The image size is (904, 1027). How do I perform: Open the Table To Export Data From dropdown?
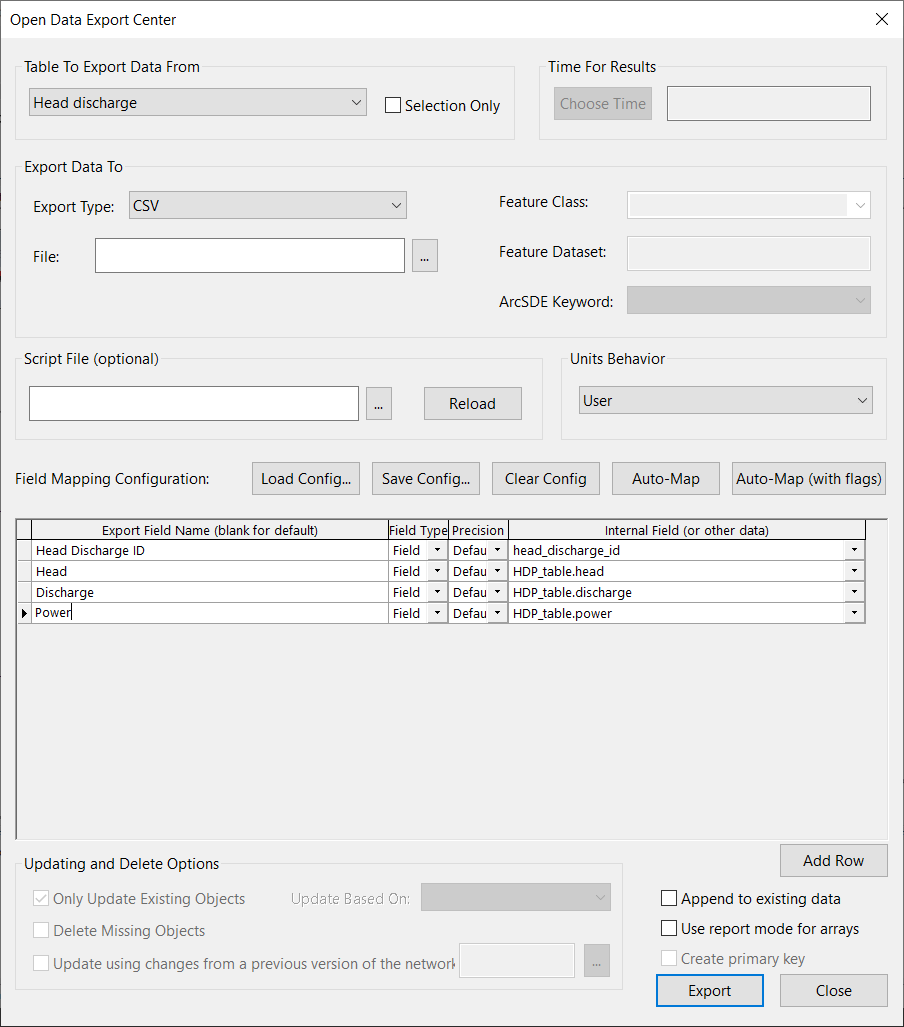356,101
